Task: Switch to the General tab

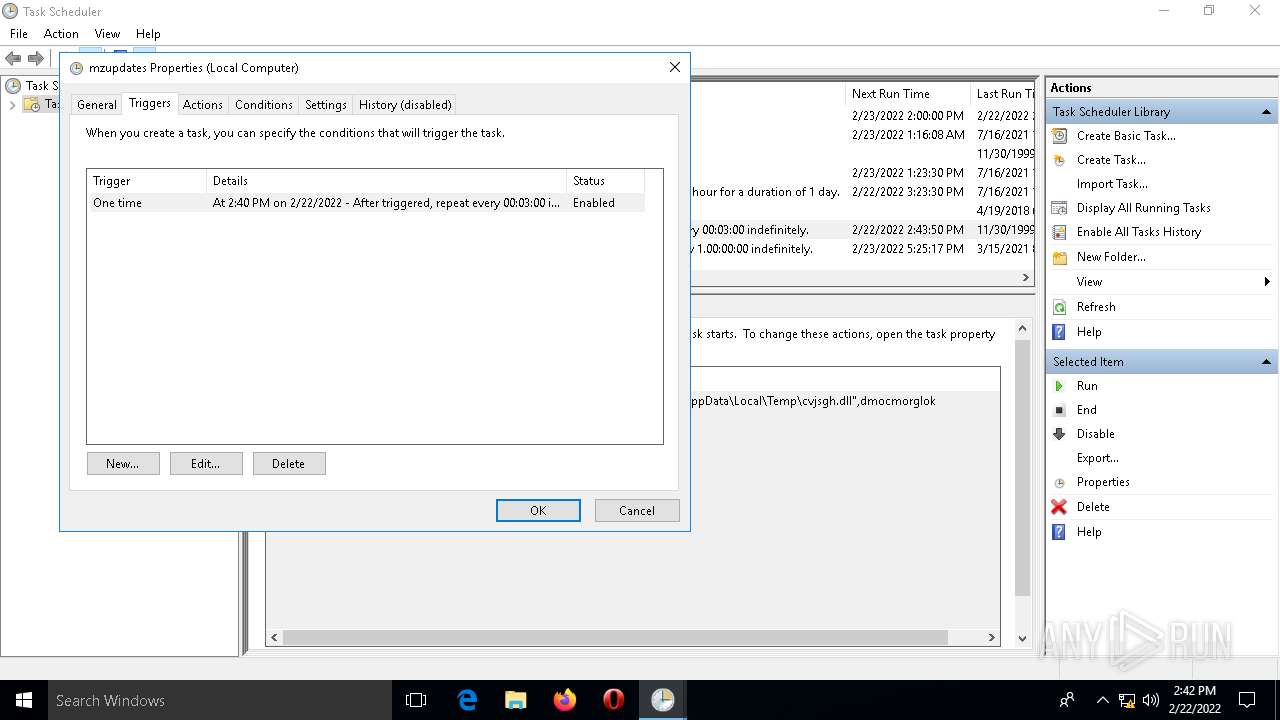Action: point(97,104)
